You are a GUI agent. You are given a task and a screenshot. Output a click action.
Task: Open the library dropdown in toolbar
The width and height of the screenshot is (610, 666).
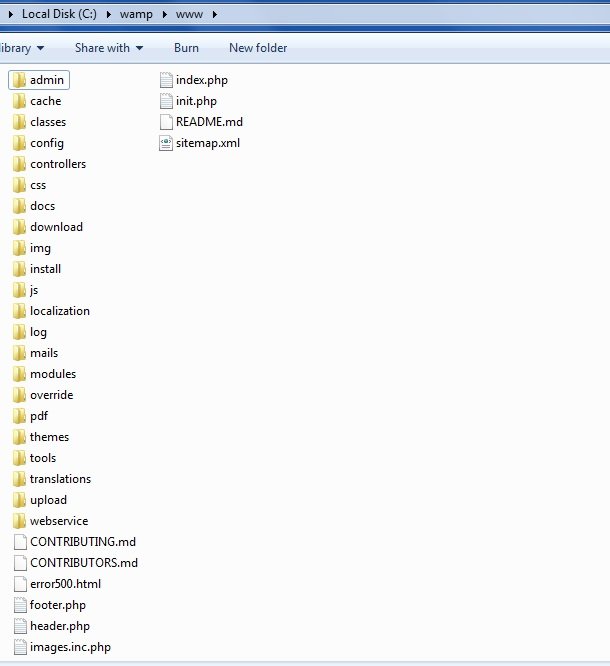tap(22, 48)
